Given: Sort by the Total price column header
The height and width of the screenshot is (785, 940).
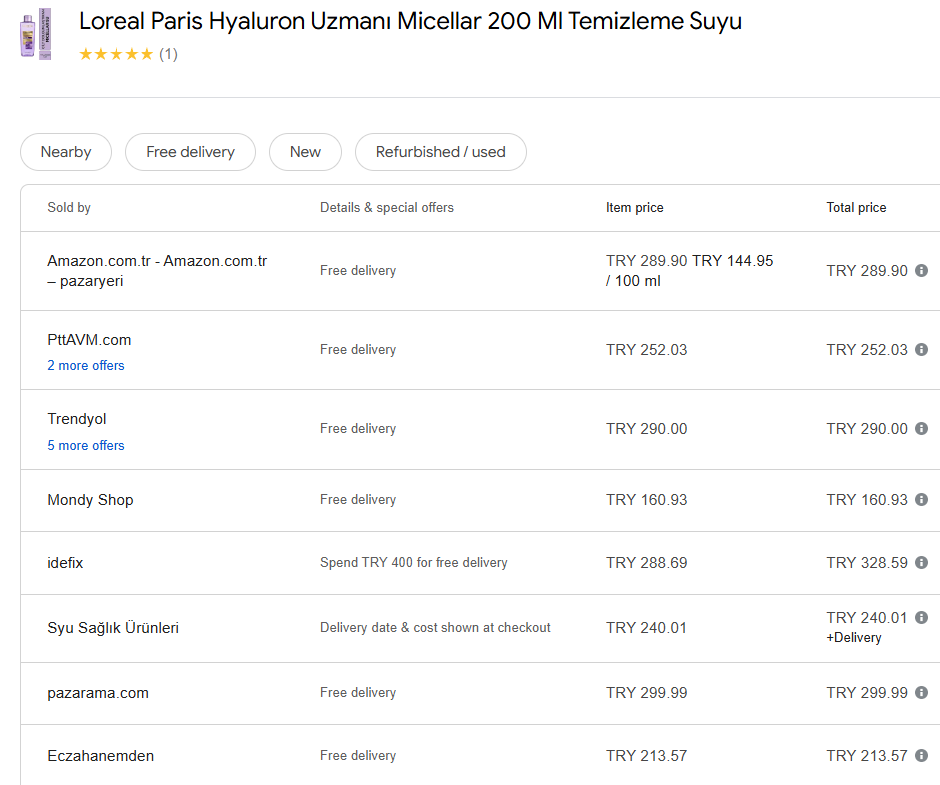Looking at the screenshot, I should click(856, 207).
